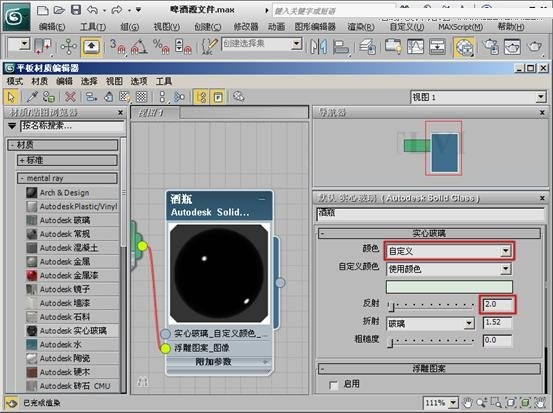Toggle the angle snap icon
The height and width of the screenshot is (413, 553).
[x=139, y=47]
